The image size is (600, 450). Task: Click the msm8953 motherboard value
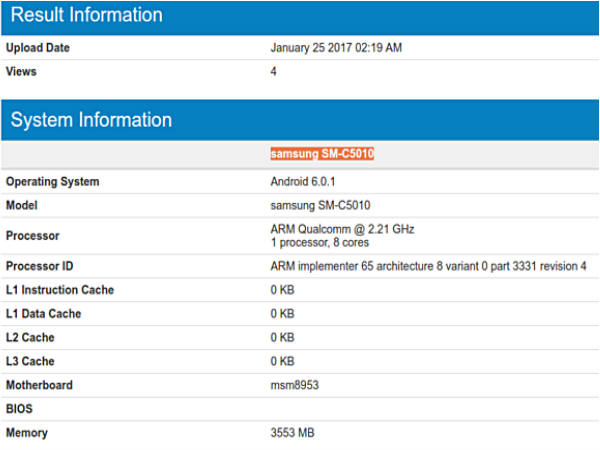click(294, 385)
